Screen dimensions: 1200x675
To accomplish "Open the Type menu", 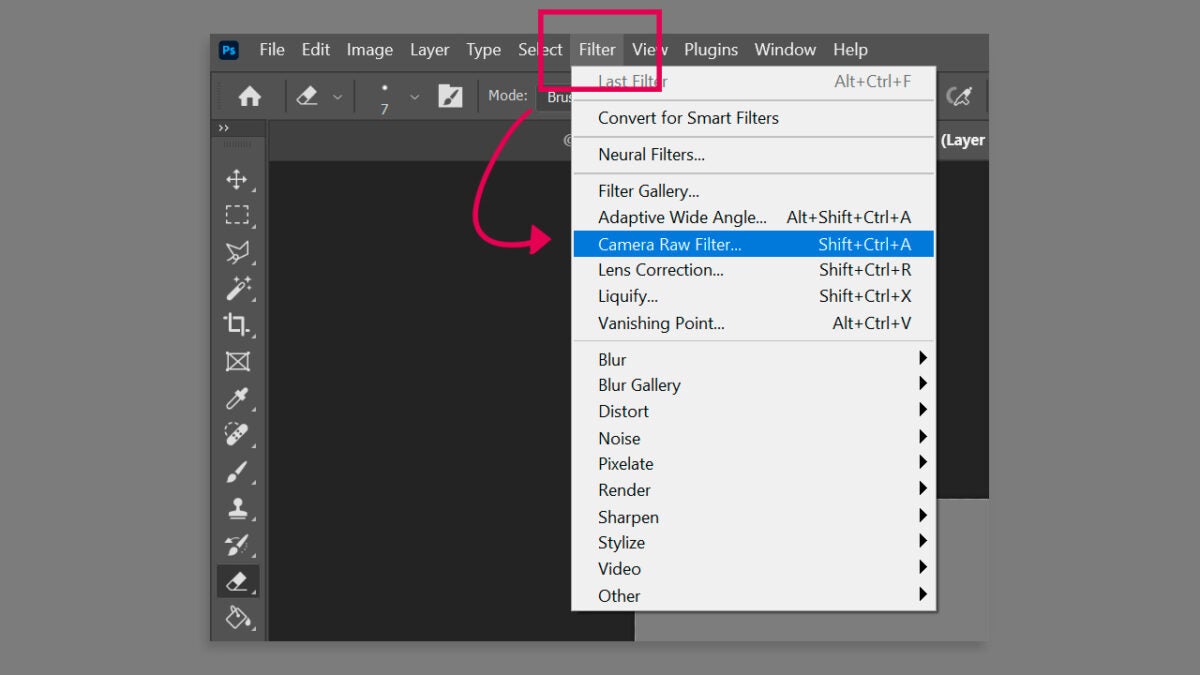I will (x=483, y=50).
